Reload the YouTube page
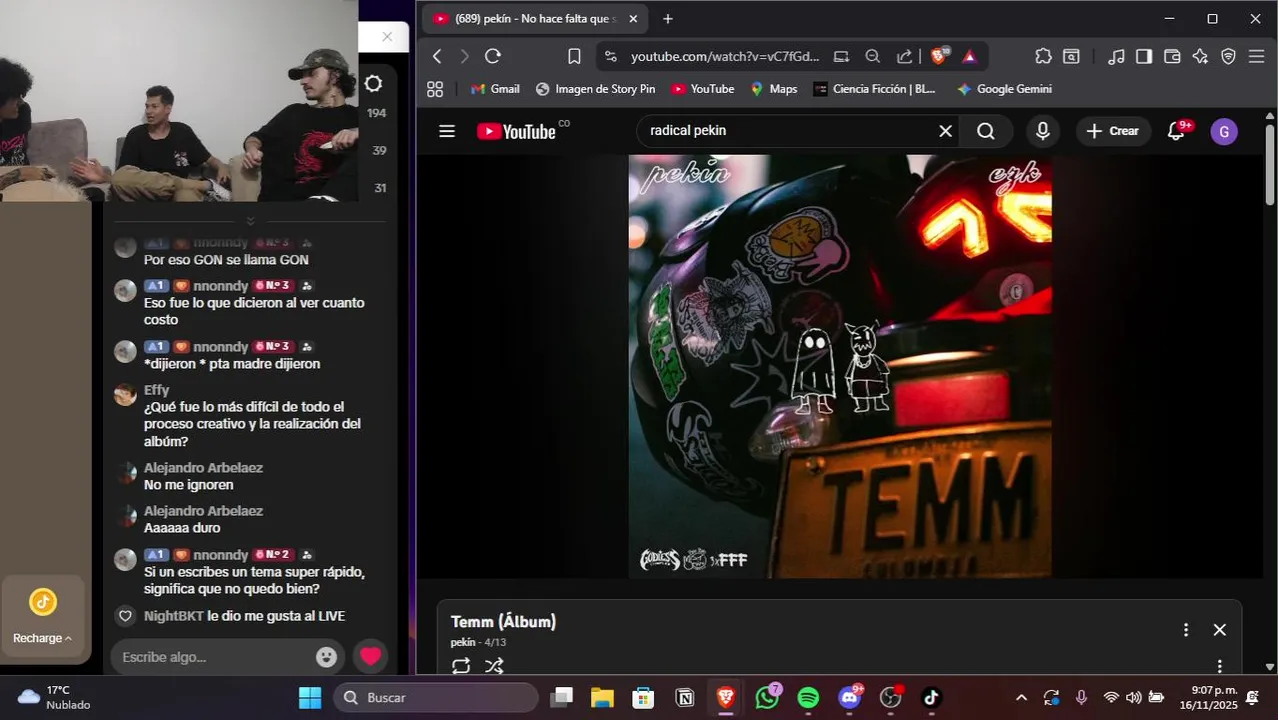 (493, 57)
